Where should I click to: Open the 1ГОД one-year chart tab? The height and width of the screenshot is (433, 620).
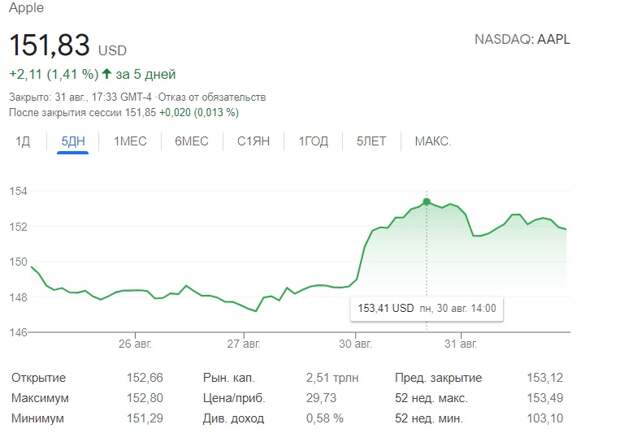[313, 141]
